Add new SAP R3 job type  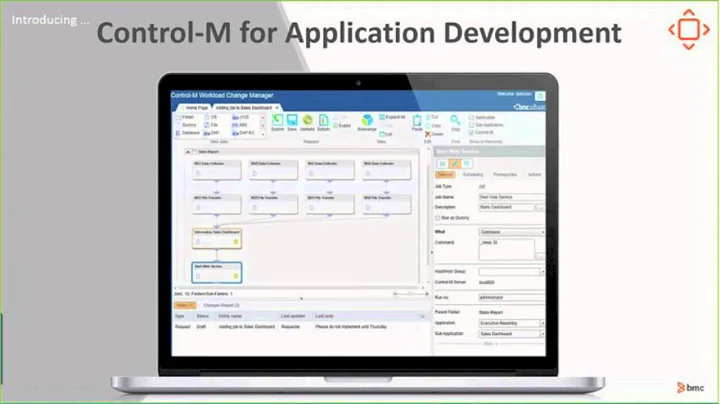click(x=243, y=133)
